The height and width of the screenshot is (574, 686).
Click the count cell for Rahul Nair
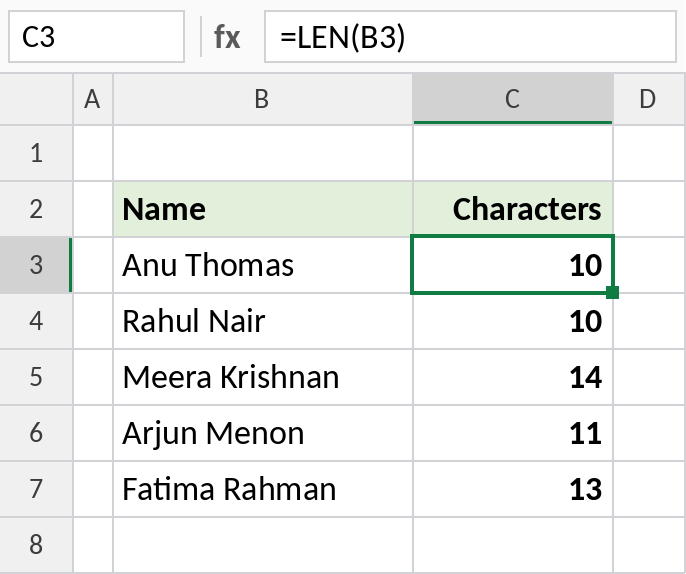(x=513, y=321)
